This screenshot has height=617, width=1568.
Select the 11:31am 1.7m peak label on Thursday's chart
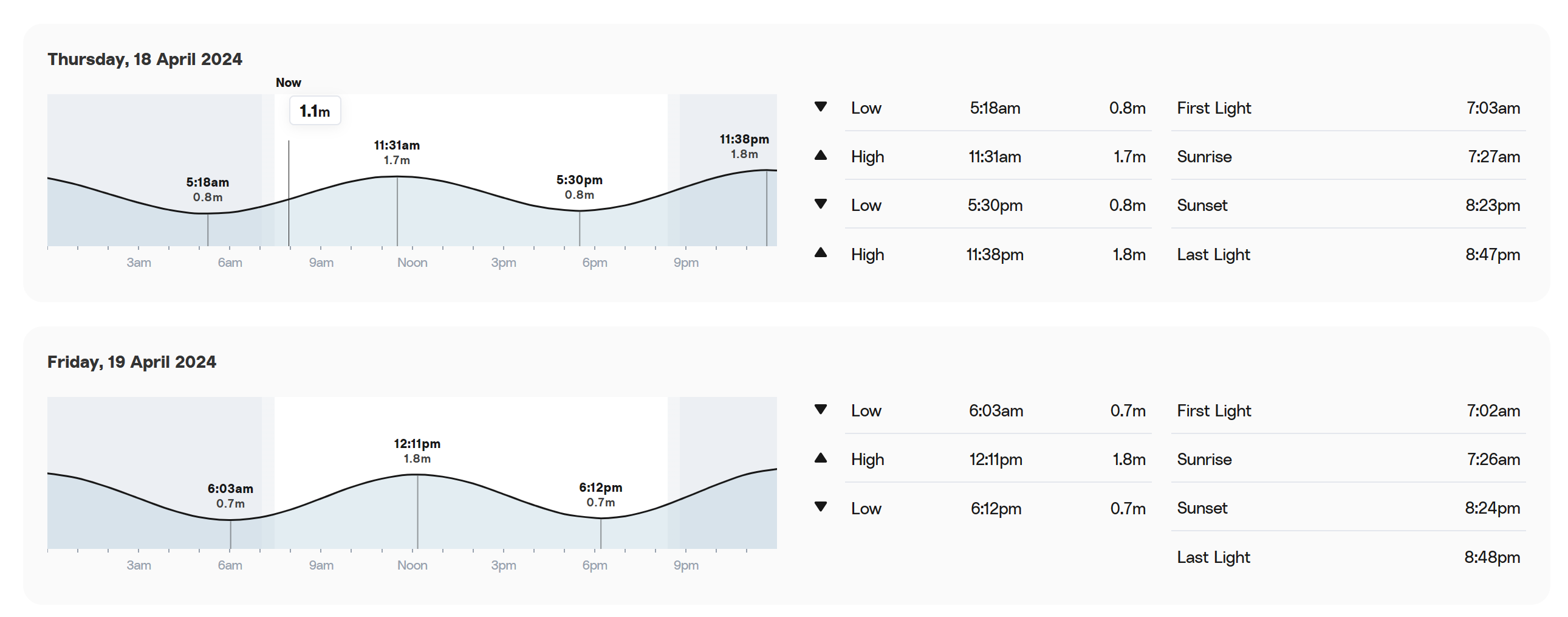click(397, 152)
